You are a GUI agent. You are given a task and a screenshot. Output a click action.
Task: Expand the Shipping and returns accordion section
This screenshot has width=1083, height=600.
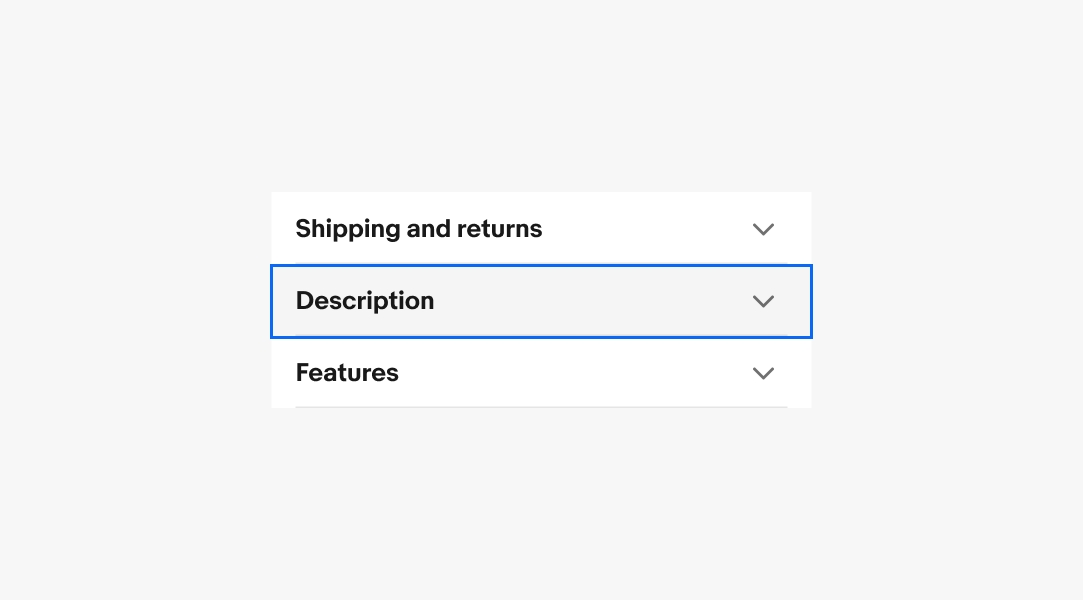pos(542,229)
